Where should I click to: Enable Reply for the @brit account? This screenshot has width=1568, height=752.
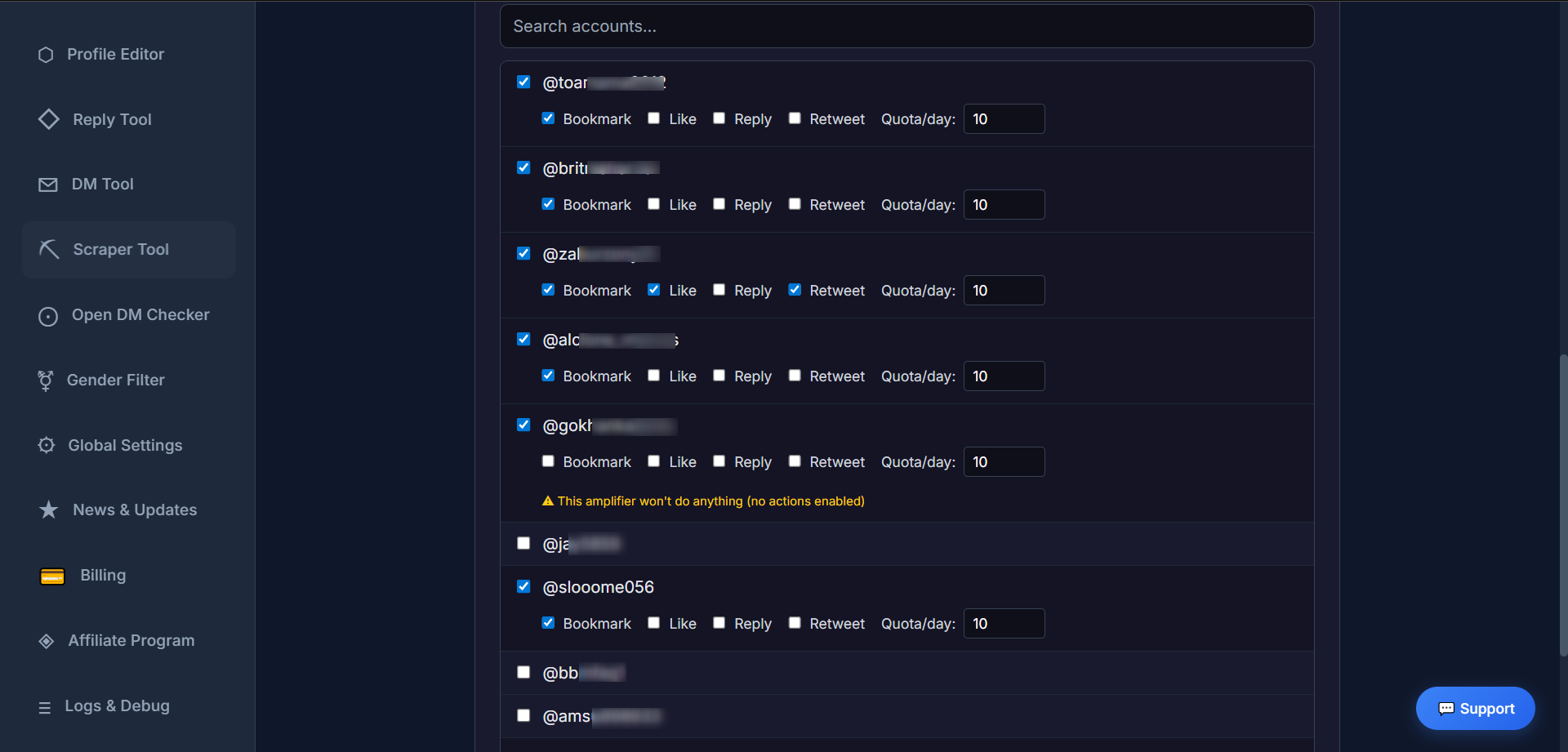click(719, 204)
